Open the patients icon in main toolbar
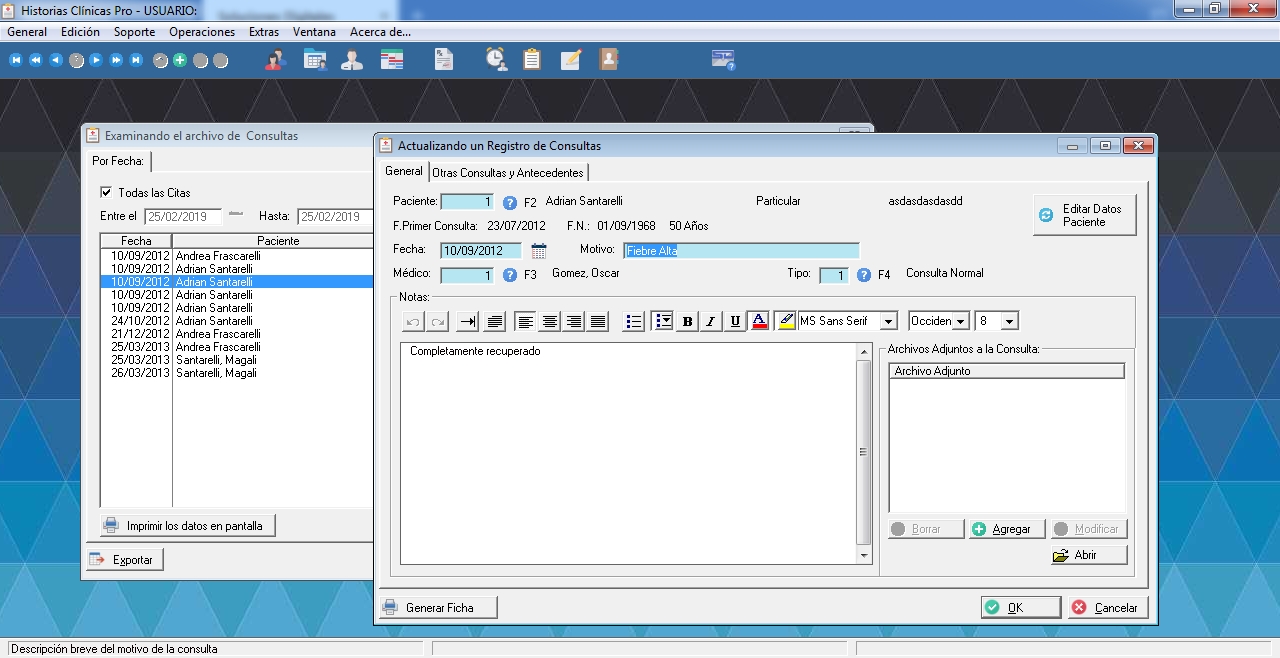The width and height of the screenshot is (1280, 658). (275, 60)
